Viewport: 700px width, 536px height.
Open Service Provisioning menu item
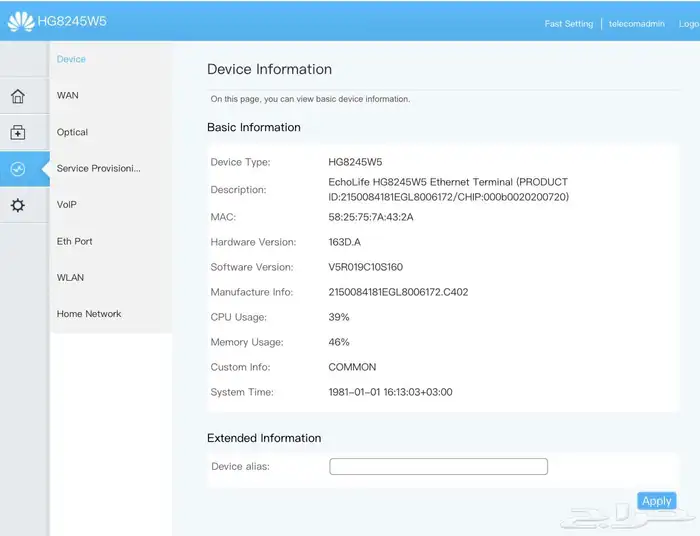coord(98,168)
